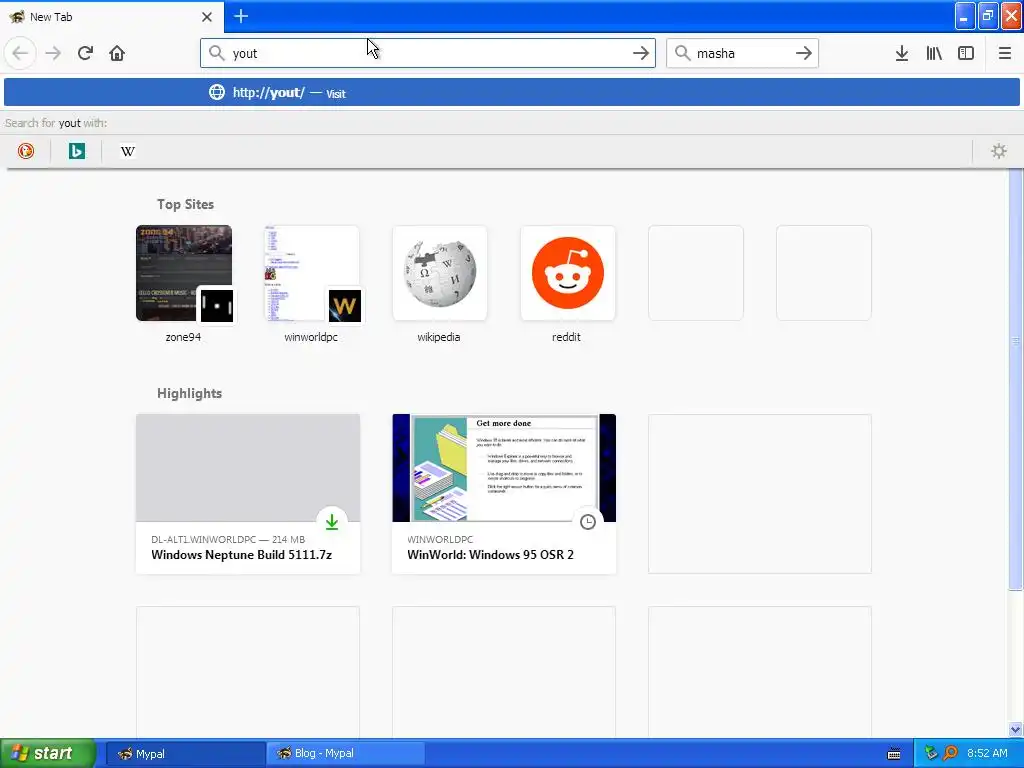
Task: Open the home page icon
Action: (x=117, y=53)
